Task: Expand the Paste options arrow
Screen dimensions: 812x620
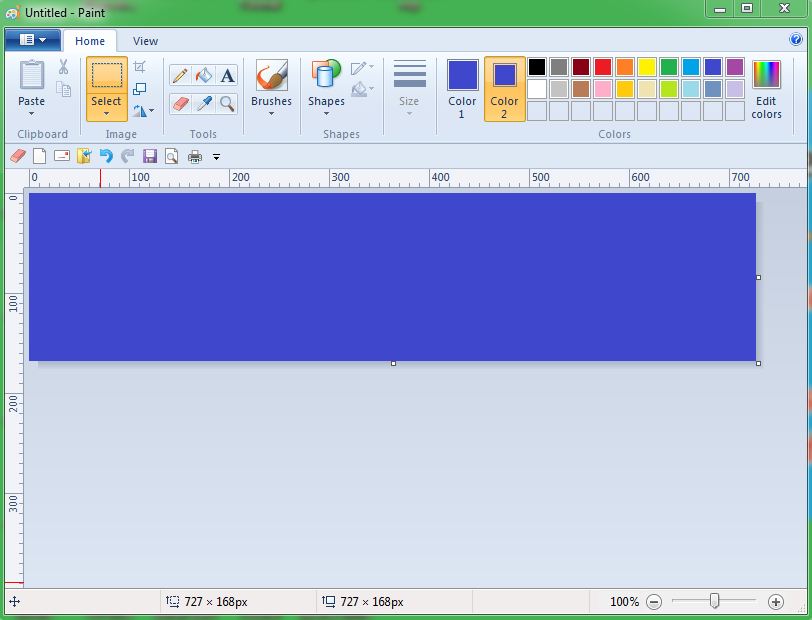Action: (32, 113)
